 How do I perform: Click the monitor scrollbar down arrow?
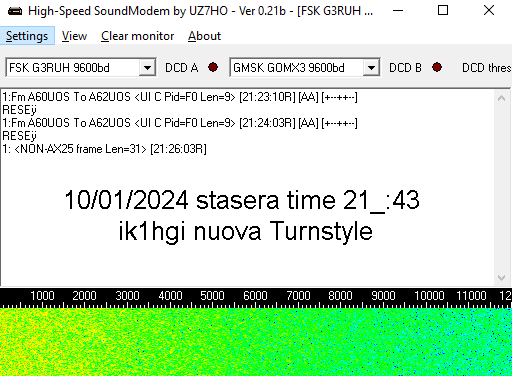pos(501,278)
